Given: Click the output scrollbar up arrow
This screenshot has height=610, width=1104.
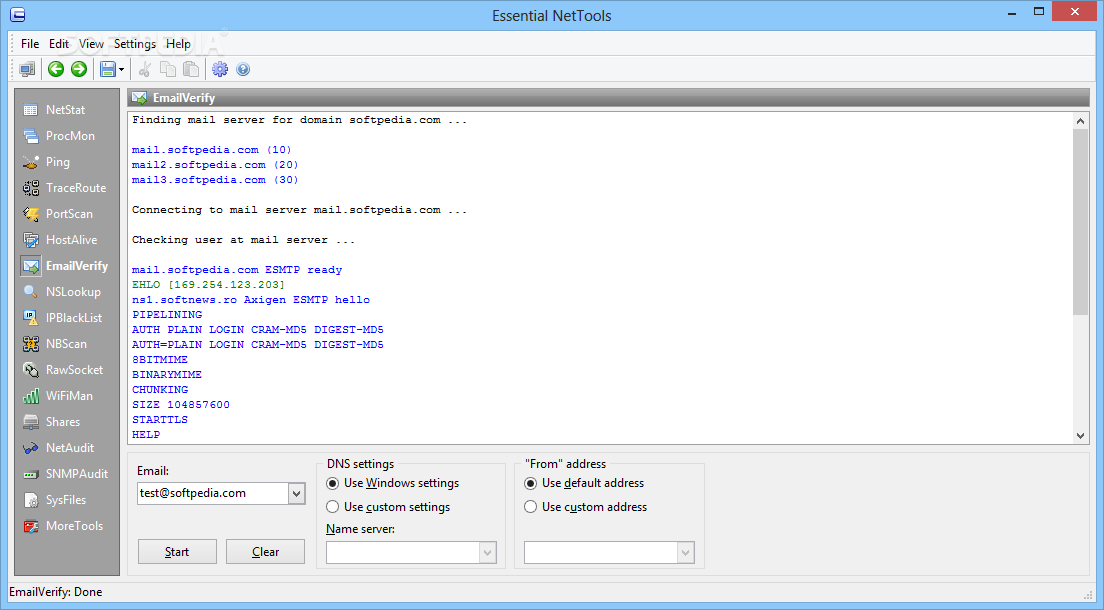Looking at the screenshot, I should point(1080,121).
